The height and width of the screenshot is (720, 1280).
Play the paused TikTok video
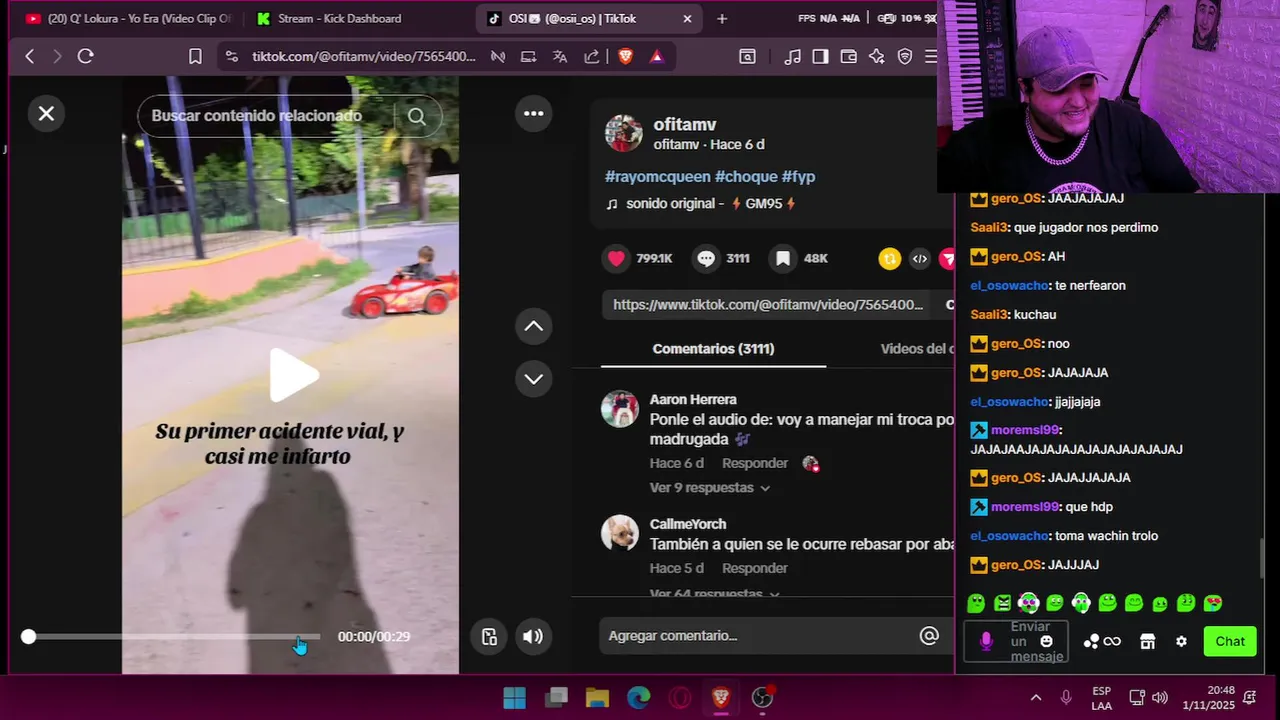tap(293, 376)
